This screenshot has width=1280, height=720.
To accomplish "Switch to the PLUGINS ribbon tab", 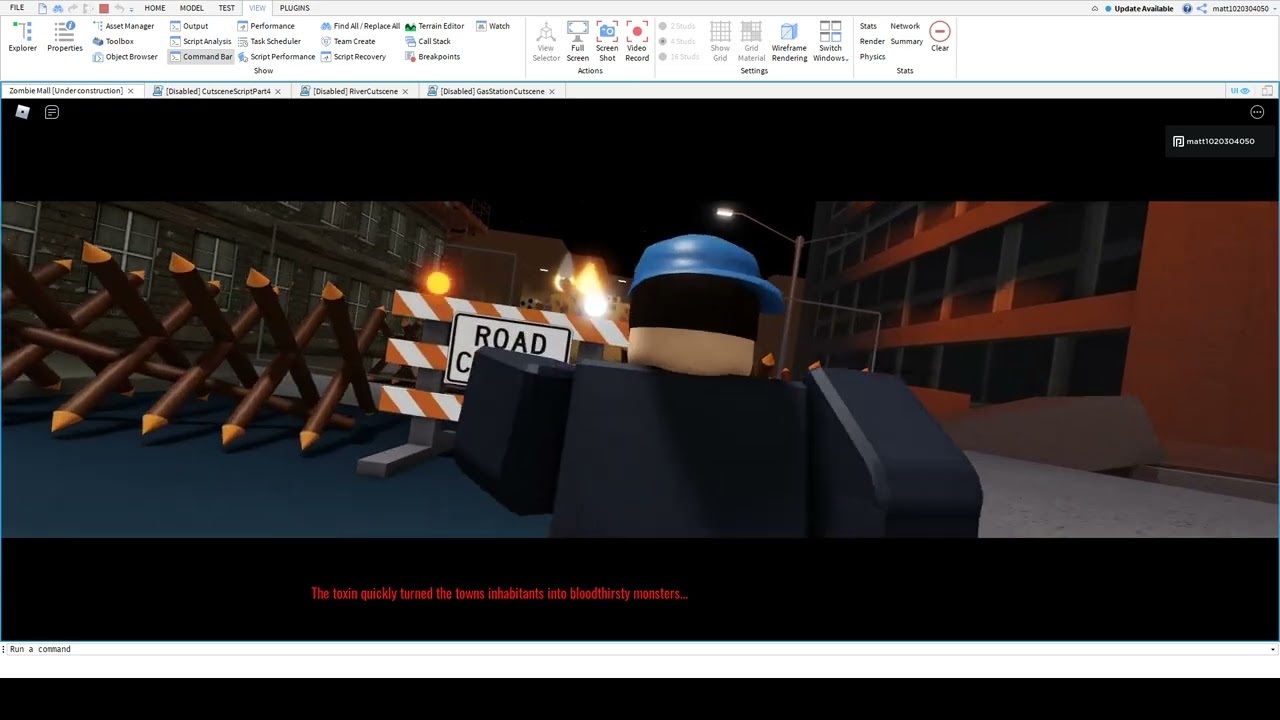I will pyautogui.click(x=295, y=8).
